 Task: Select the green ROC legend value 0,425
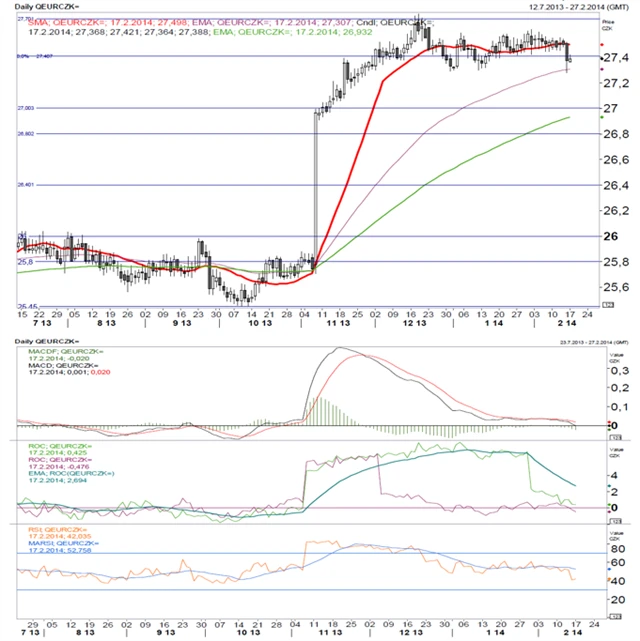76,453
